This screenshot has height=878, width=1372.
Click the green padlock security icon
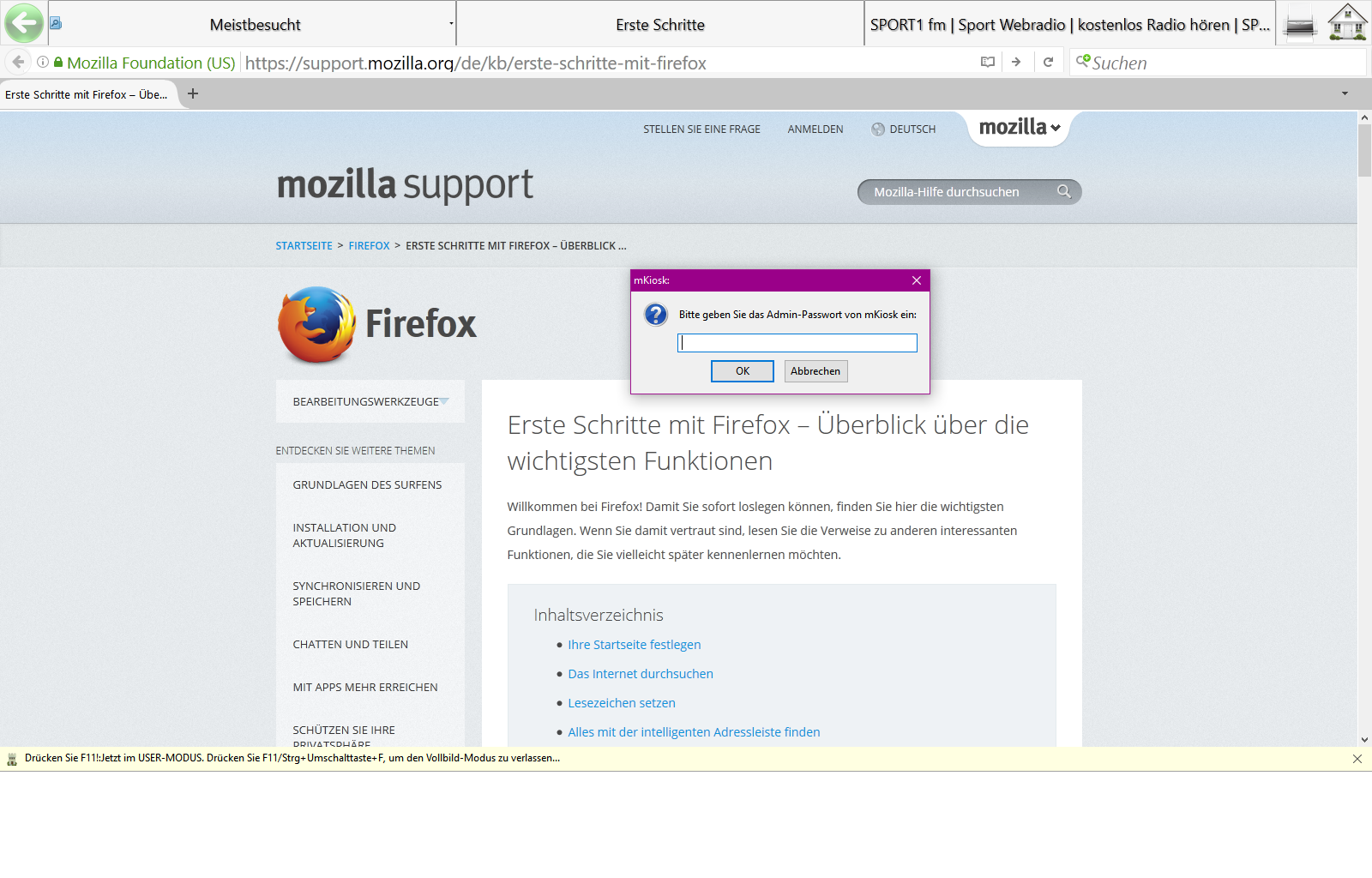[x=58, y=62]
